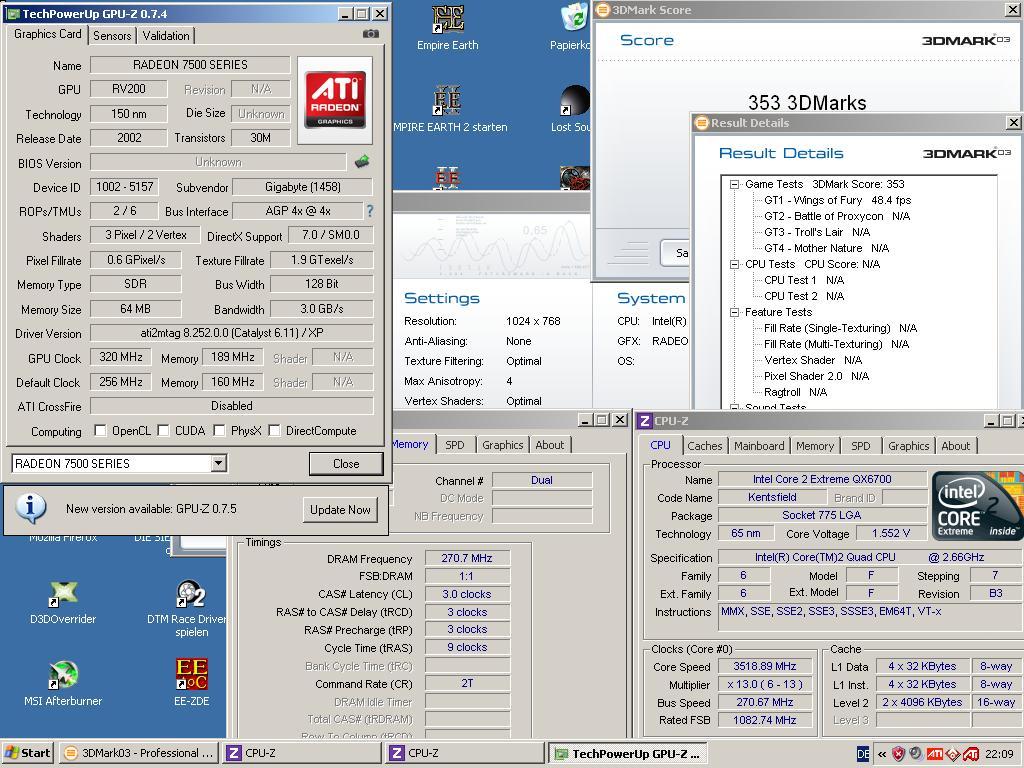The height and width of the screenshot is (768, 1024).
Task: Click the Driver Version field in GPU-Z
Action: coord(231,333)
